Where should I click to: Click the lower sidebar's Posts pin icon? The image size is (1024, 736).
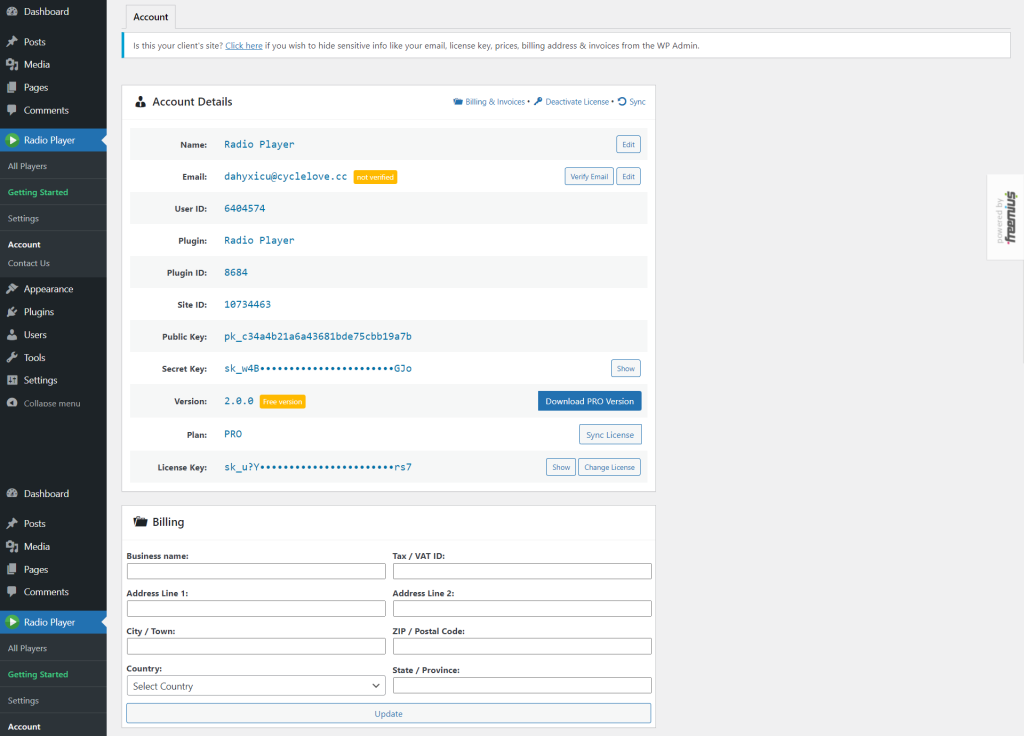(12, 524)
